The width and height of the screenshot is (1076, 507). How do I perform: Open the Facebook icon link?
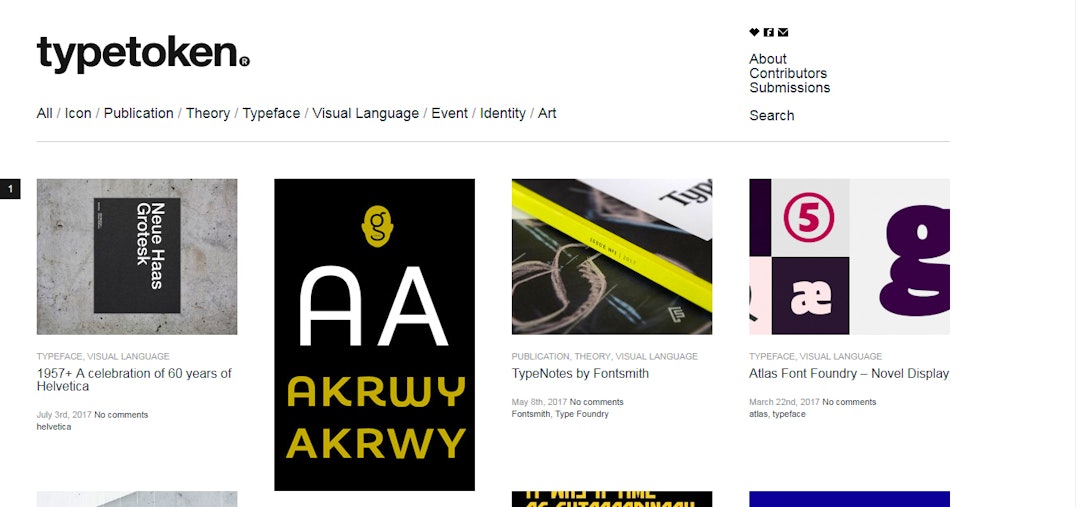[x=769, y=32]
